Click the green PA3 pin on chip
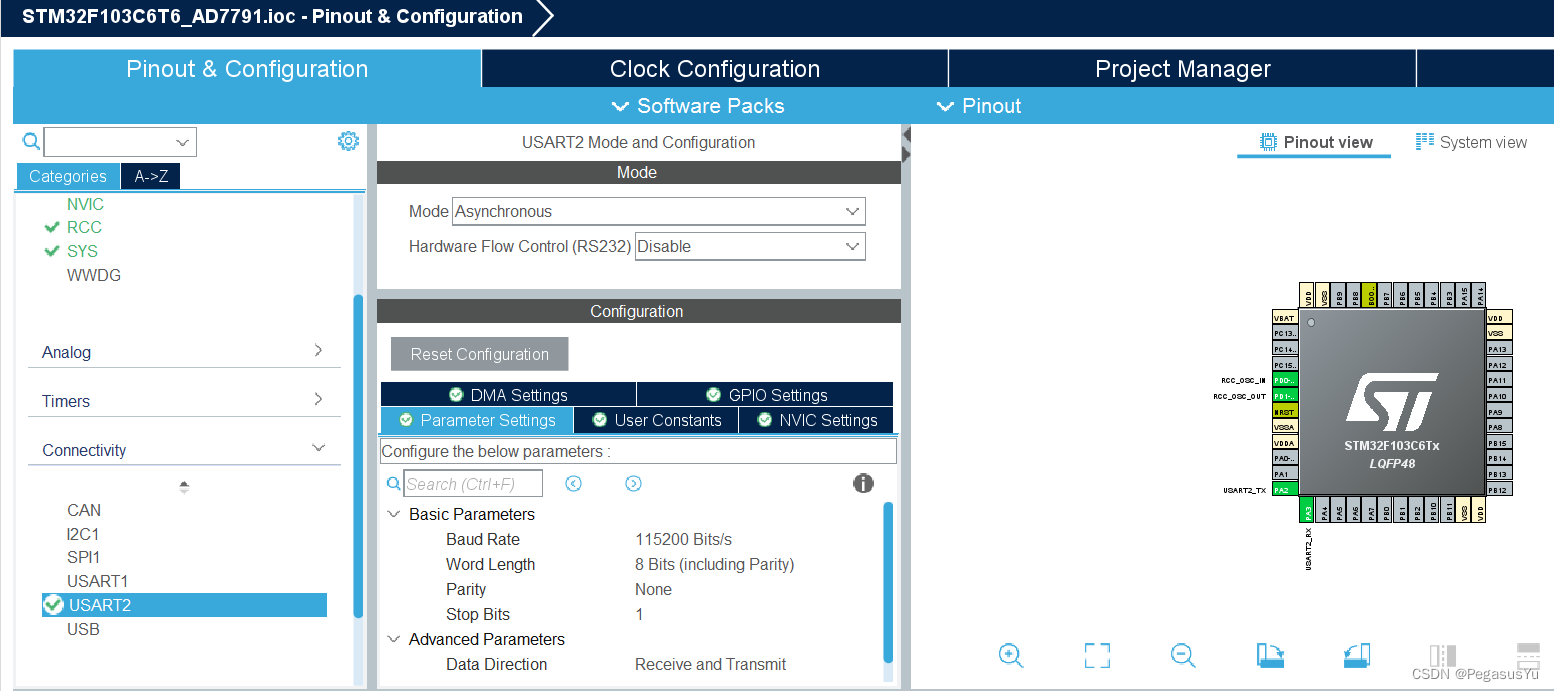The image size is (1554, 691). (1307, 511)
